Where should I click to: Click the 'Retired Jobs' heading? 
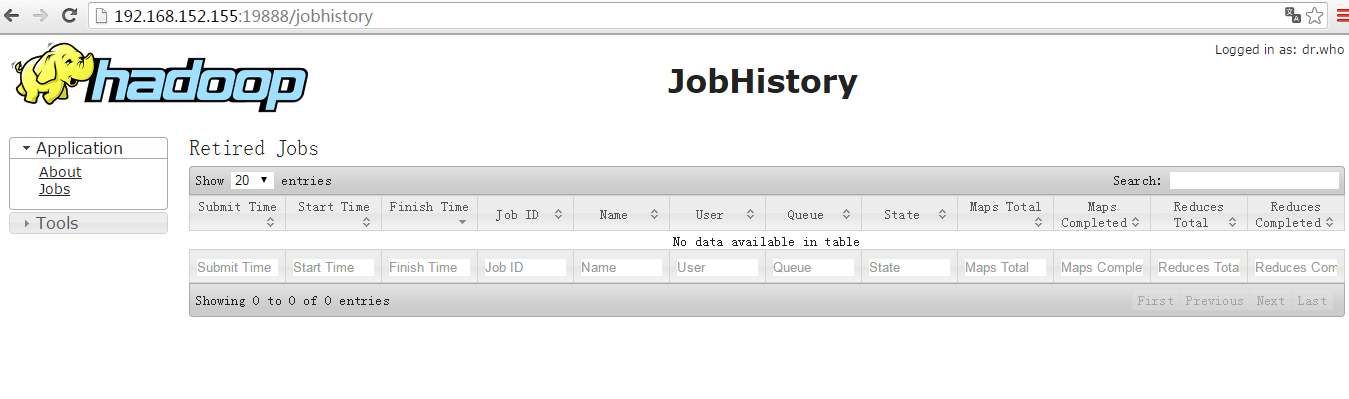tap(254, 149)
